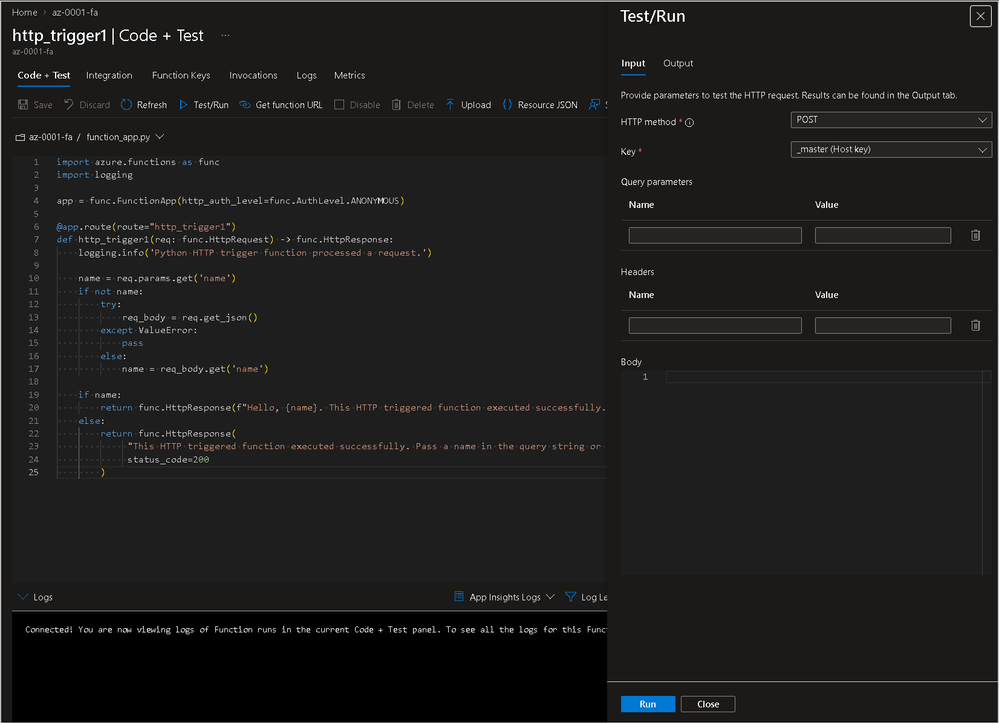
Task: Click the HTTP method info icon
Action: (689, 122)
